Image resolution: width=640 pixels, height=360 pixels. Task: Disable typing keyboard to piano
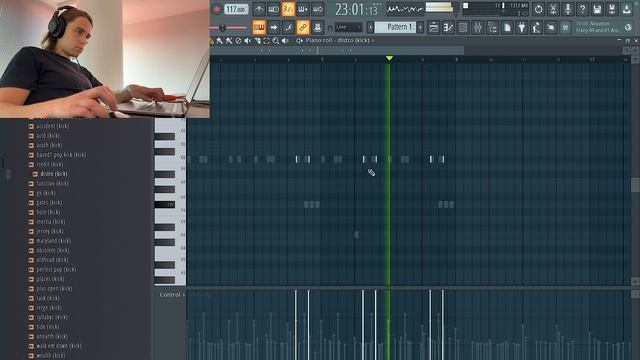259,27
